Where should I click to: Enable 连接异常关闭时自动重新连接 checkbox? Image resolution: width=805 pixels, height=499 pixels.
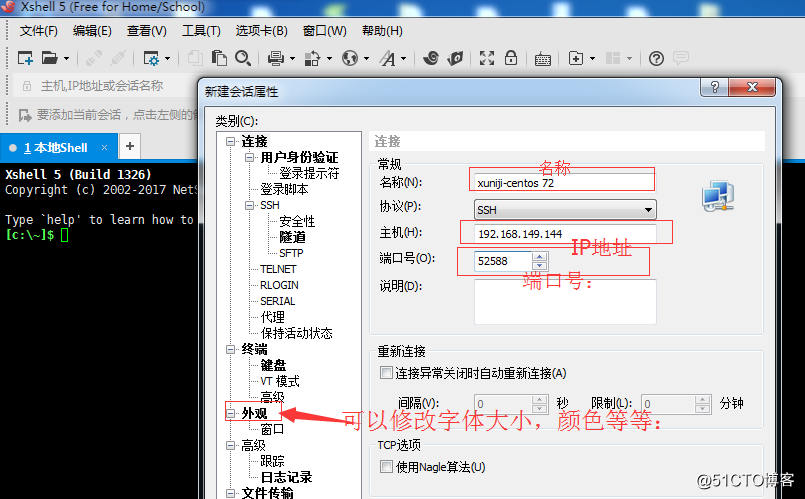click(x=386, y=373)
